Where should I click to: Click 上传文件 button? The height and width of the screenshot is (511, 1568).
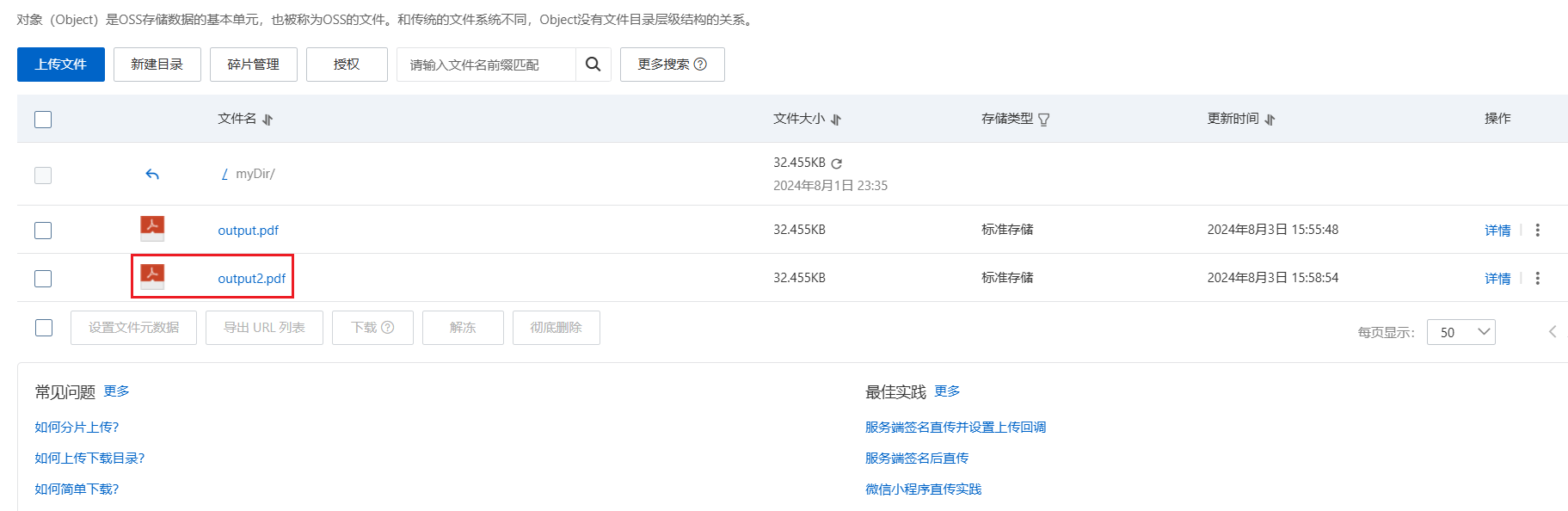pos(61,65)
